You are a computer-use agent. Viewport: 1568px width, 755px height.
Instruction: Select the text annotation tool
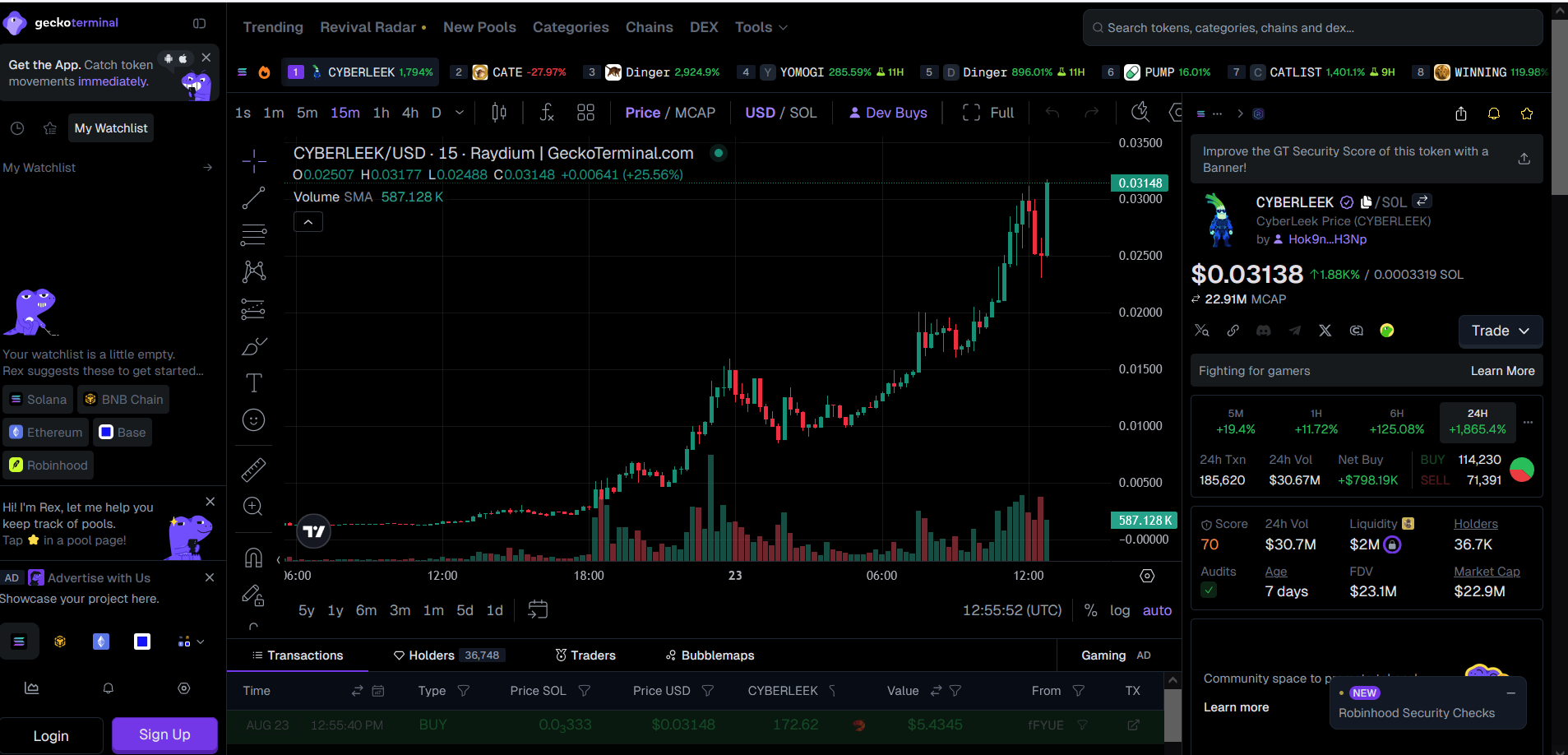254,383
